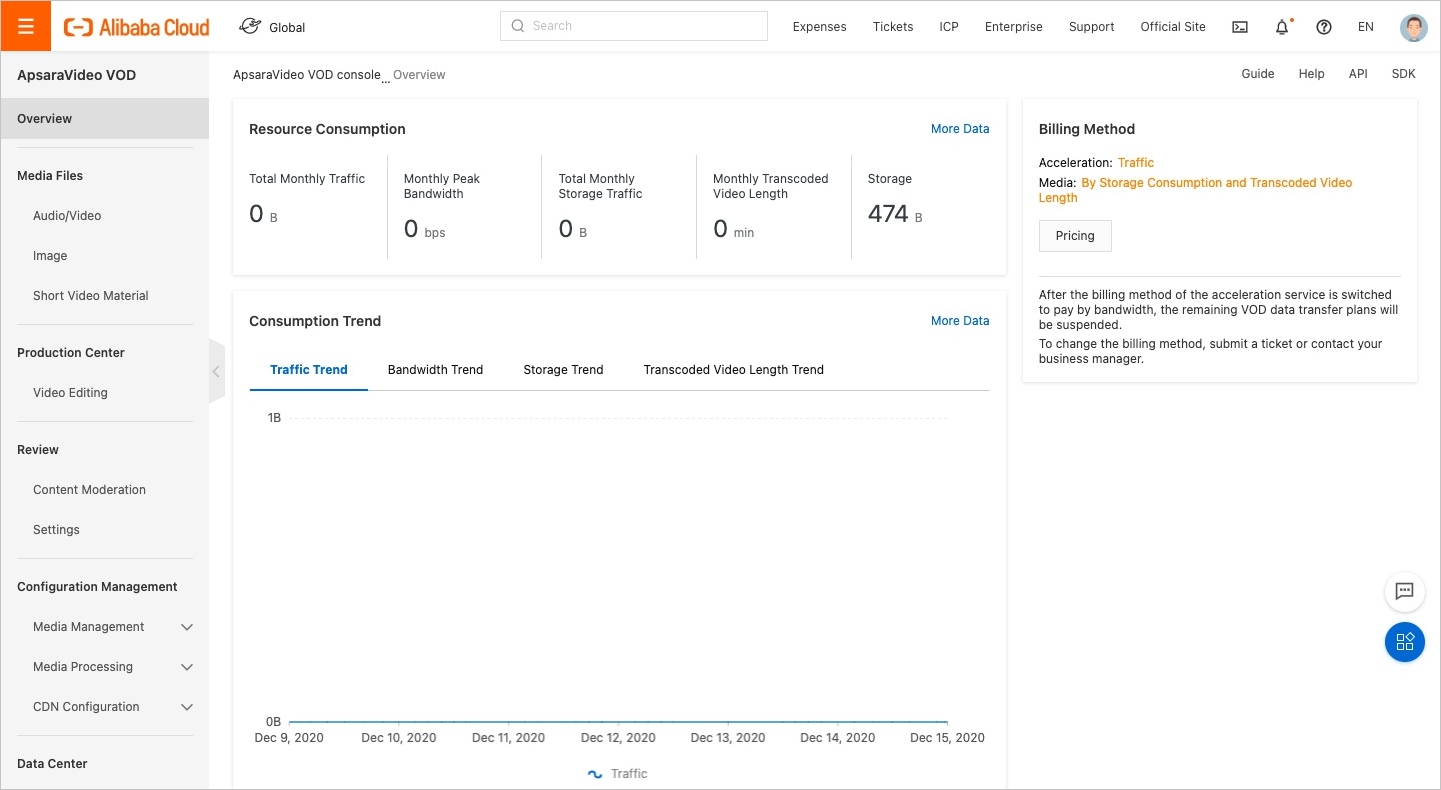Toggle the Traffic series in chart legend
The image size is (1441, 790).
click(x=618, y=773)
